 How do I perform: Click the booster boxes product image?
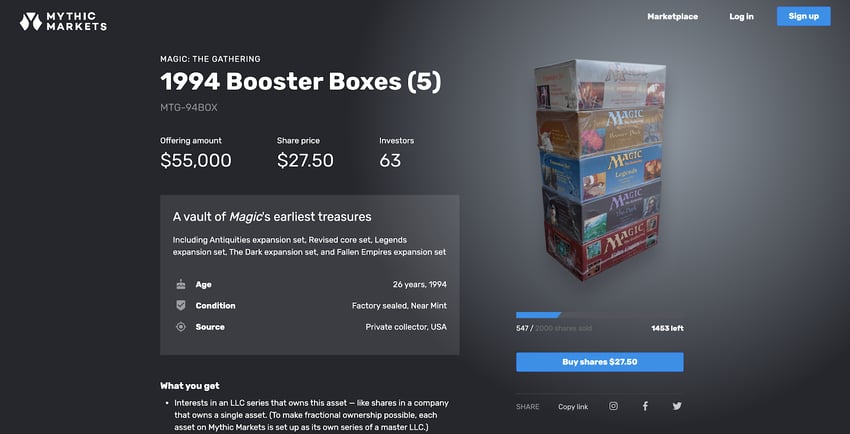pyautogui.click(x=600, y=170)
